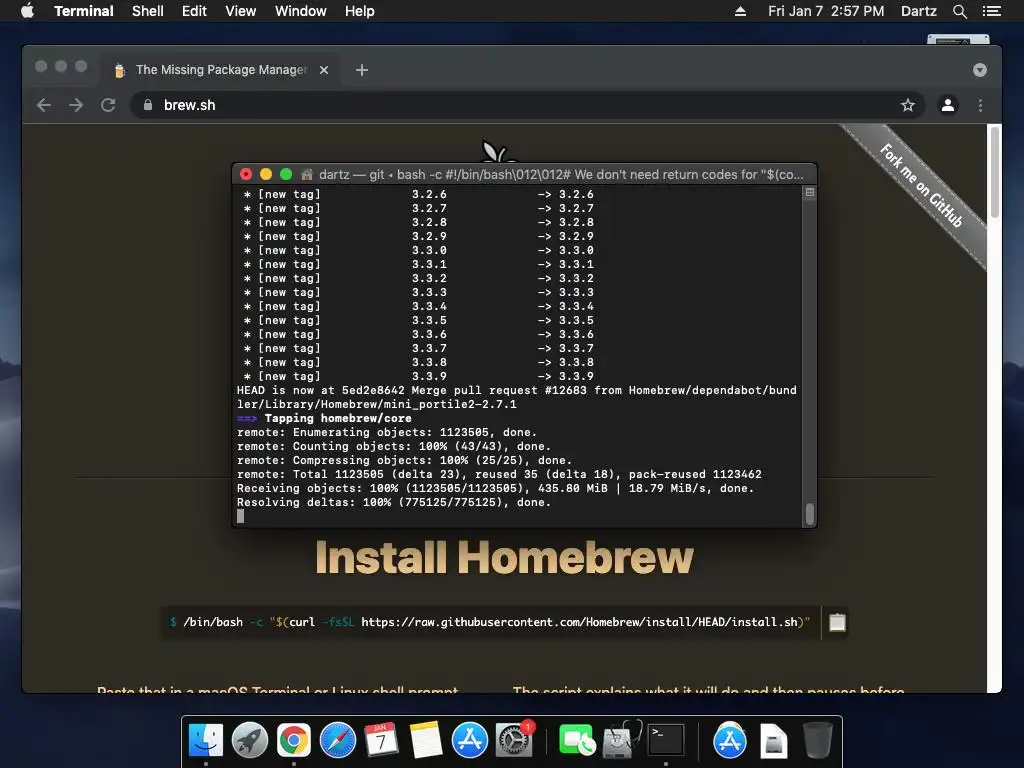Click the 'Resolving deltas' output line
This screenshot has width=1024, height=768.
pos(394,502)
